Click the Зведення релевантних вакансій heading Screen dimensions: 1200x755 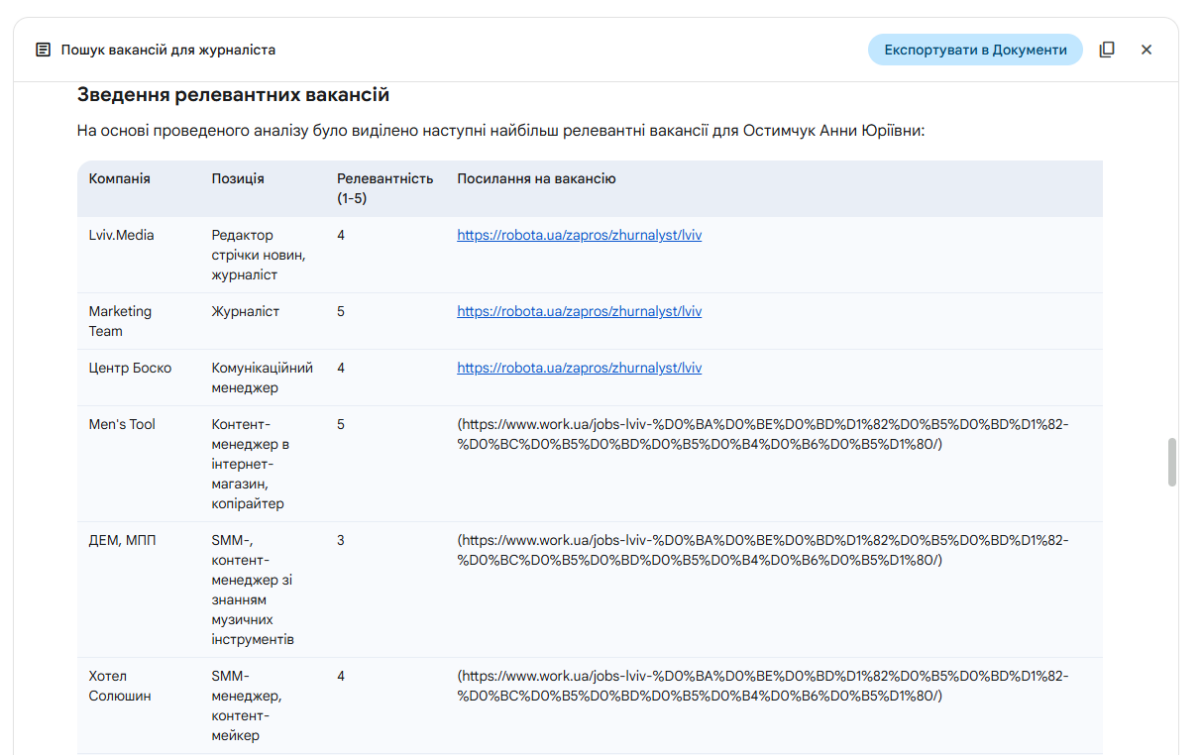(233, 95)
